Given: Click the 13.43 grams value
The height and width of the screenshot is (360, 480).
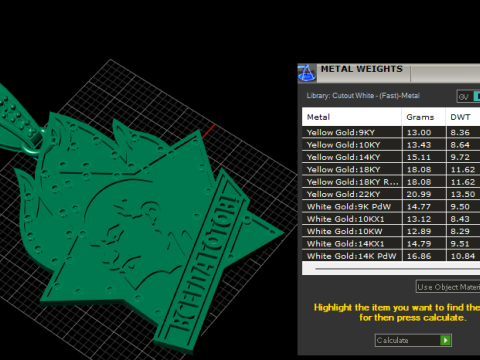Looking at the screenshot, I should [419, 145].
